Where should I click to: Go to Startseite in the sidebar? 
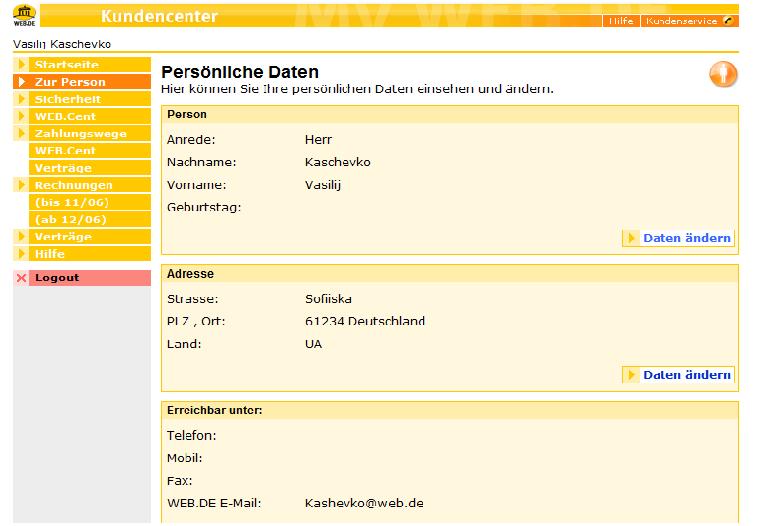tap(67, 65)
